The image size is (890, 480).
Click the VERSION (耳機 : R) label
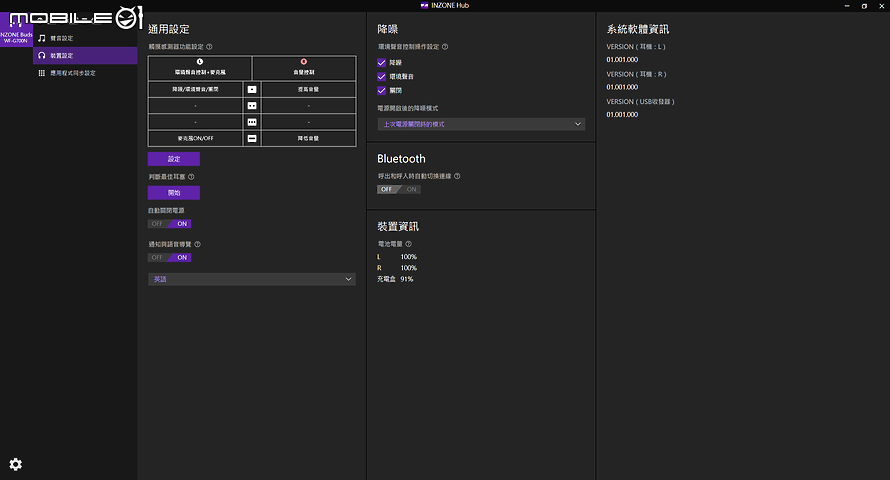pos(636,74)
